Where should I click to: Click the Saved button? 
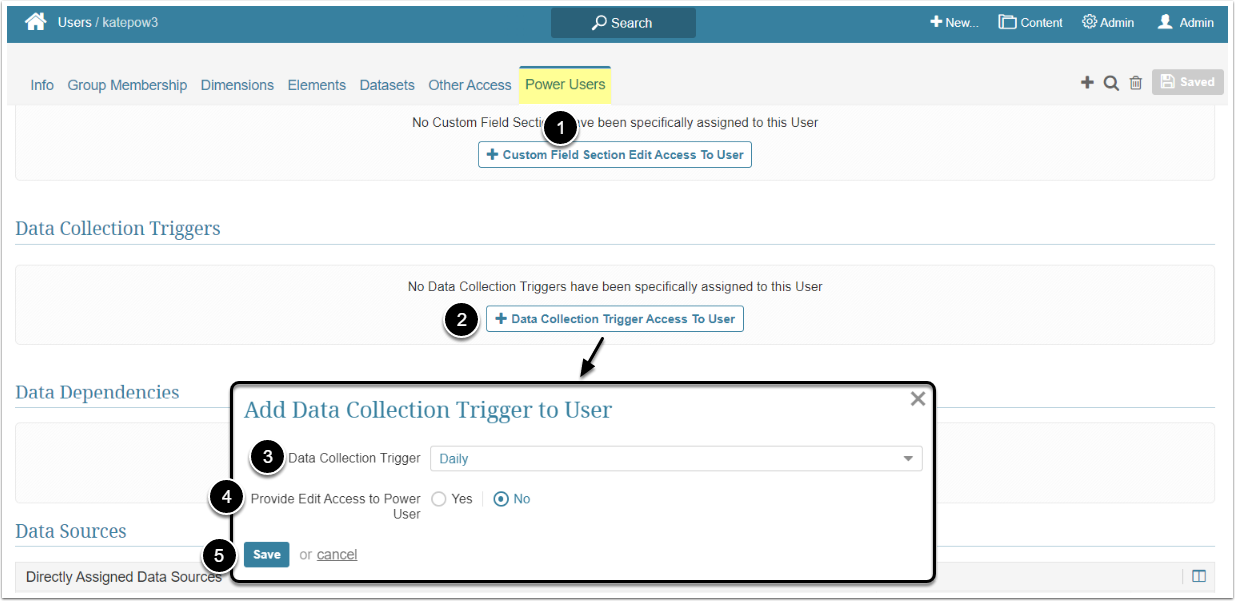click(1187, 82)
